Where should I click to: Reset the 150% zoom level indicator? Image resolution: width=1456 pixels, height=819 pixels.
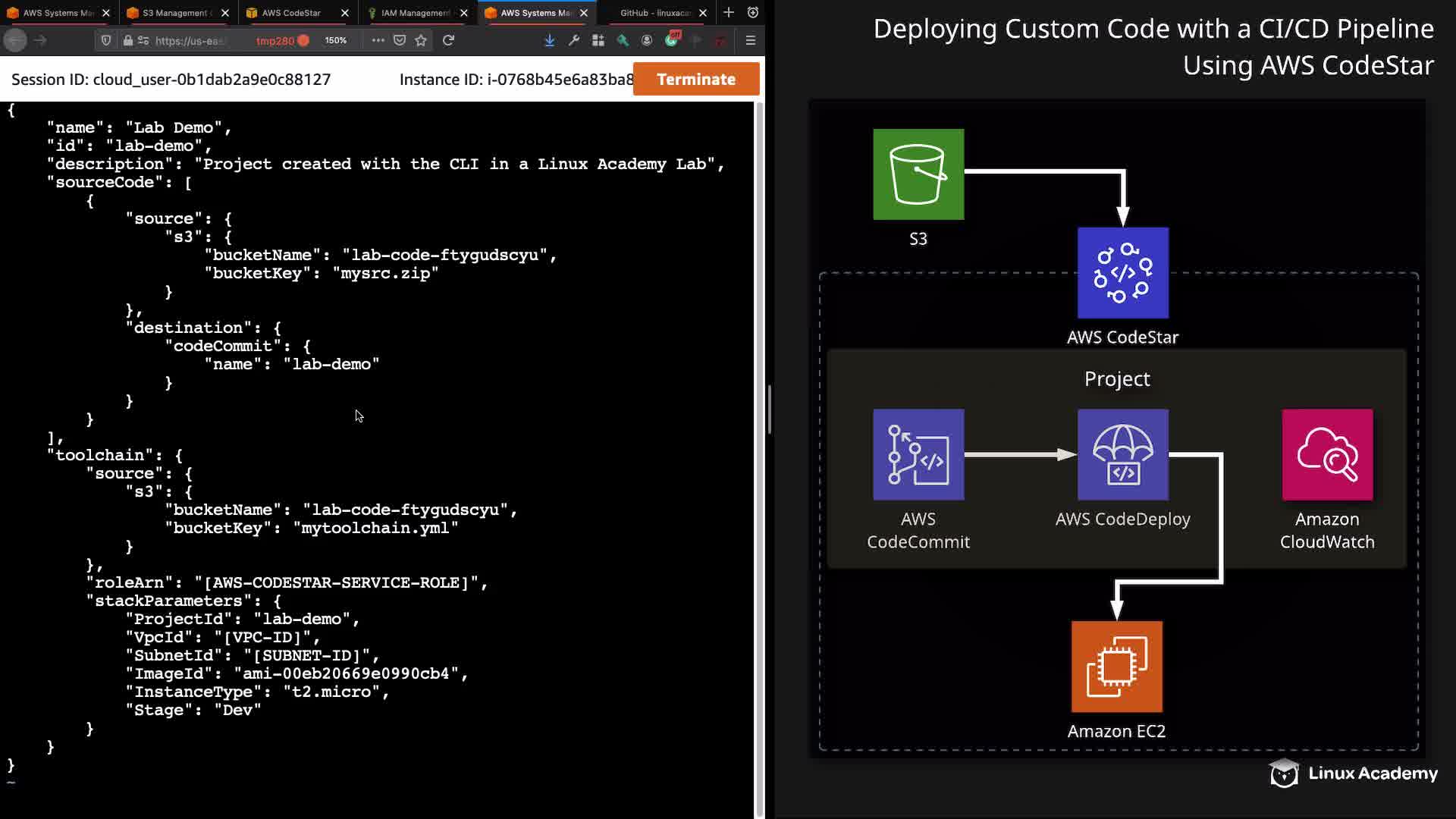(335, 40)
